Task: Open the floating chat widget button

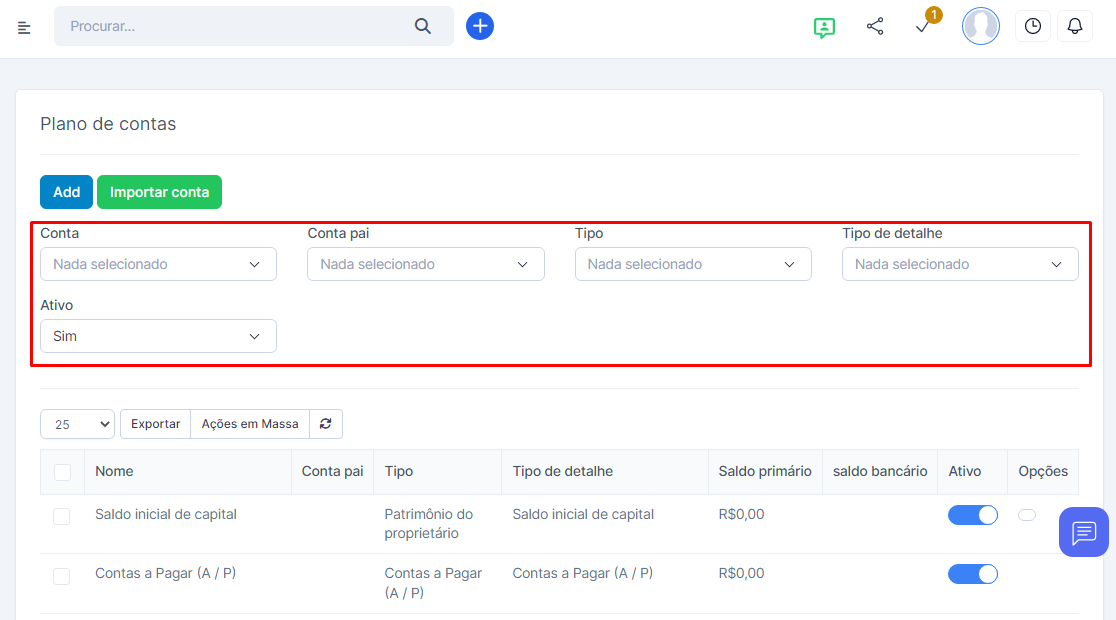Action: (x=1084, y=532)
